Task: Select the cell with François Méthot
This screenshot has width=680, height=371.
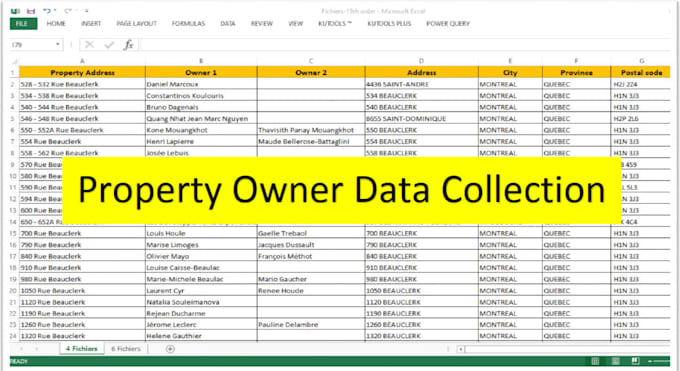Action: tap(311, 256)
